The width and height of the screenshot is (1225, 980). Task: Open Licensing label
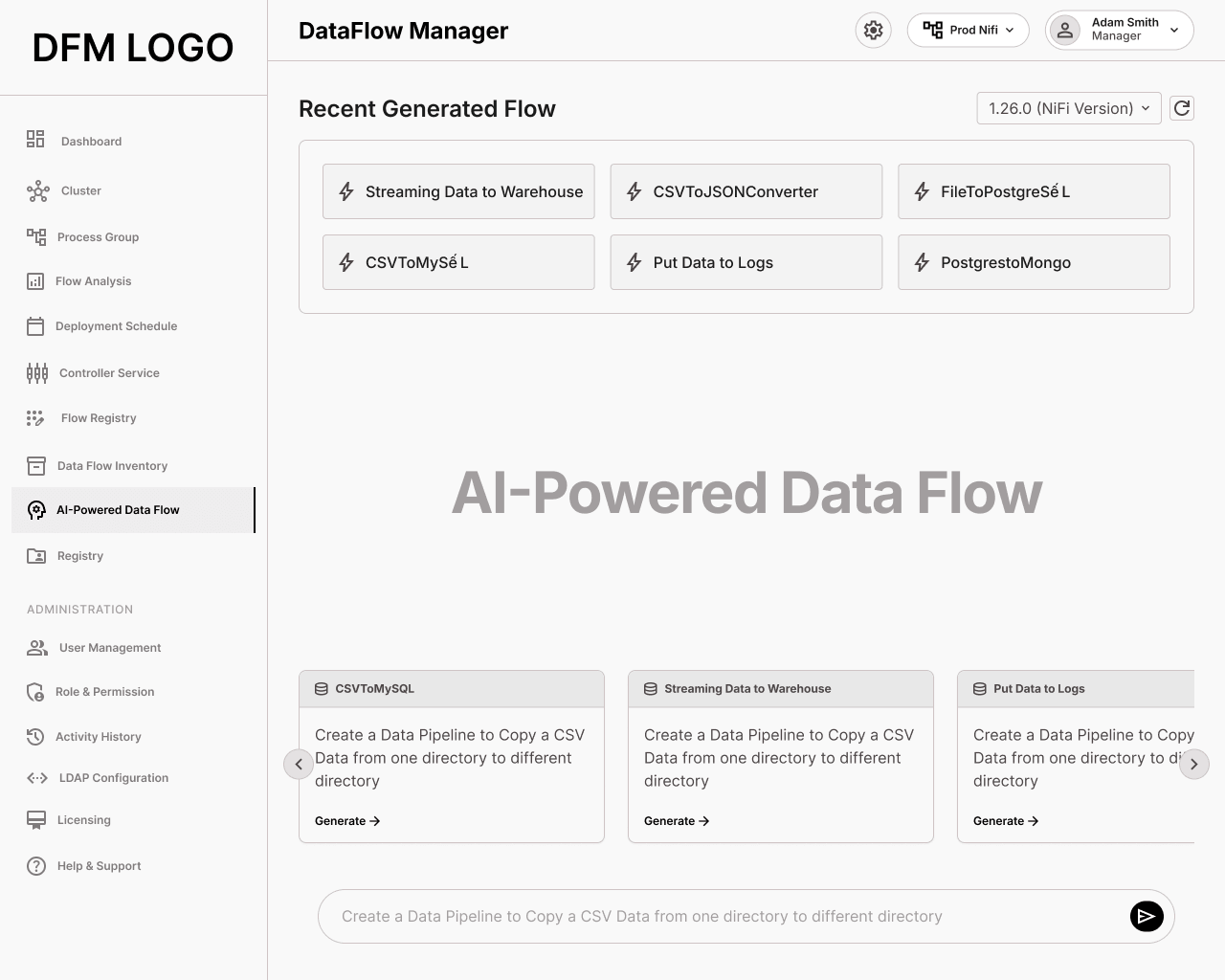coord(83,820)
